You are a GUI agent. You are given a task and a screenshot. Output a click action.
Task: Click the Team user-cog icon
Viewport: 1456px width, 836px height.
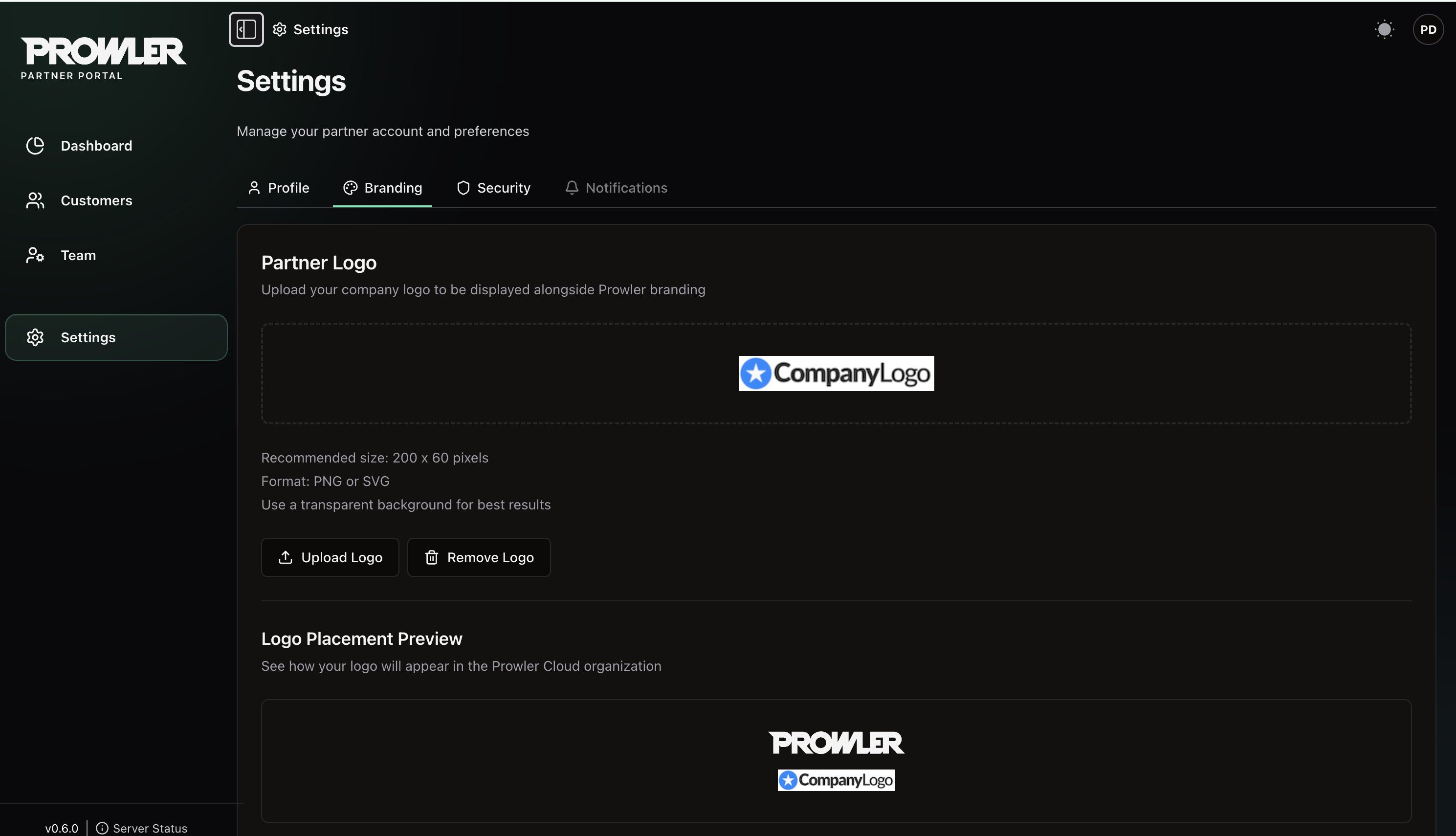click(35, 255)
